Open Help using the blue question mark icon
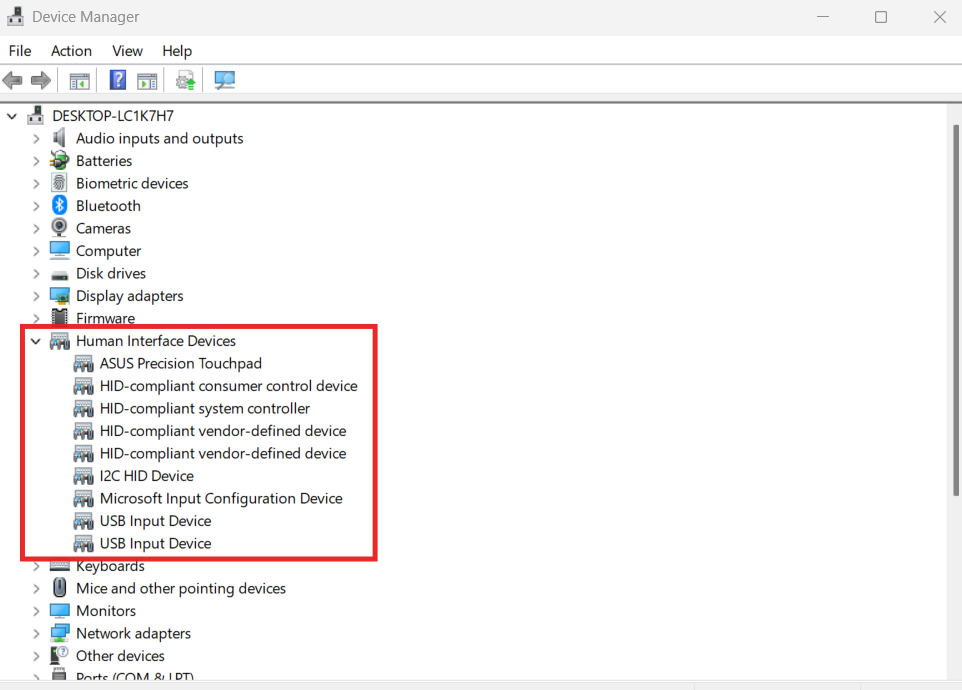The image size is (962, 690). pyautogui.click(x=117, y=80)
